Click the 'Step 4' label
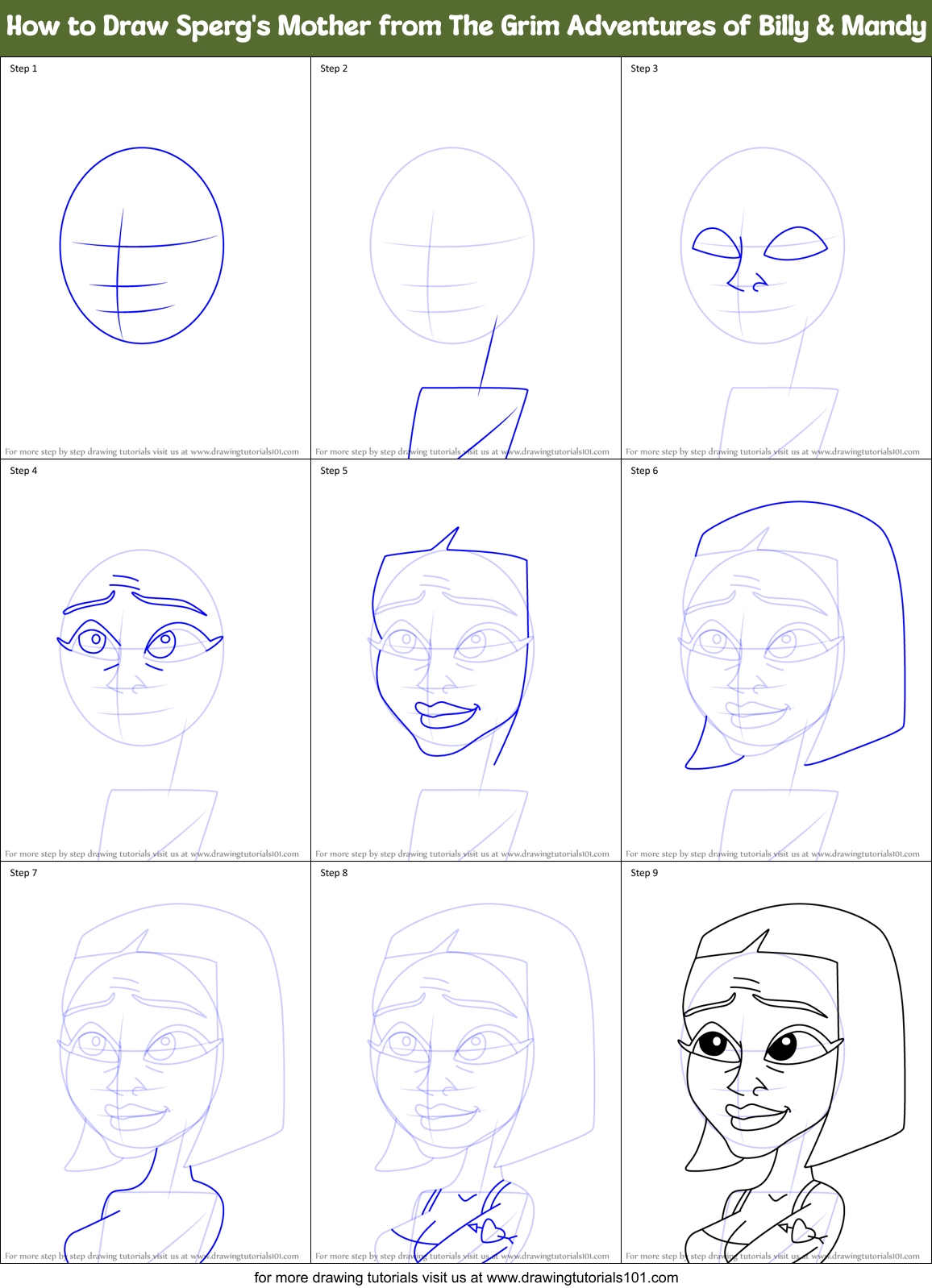This screenshot has height=1288, width=932. click(x=23, y=471)
